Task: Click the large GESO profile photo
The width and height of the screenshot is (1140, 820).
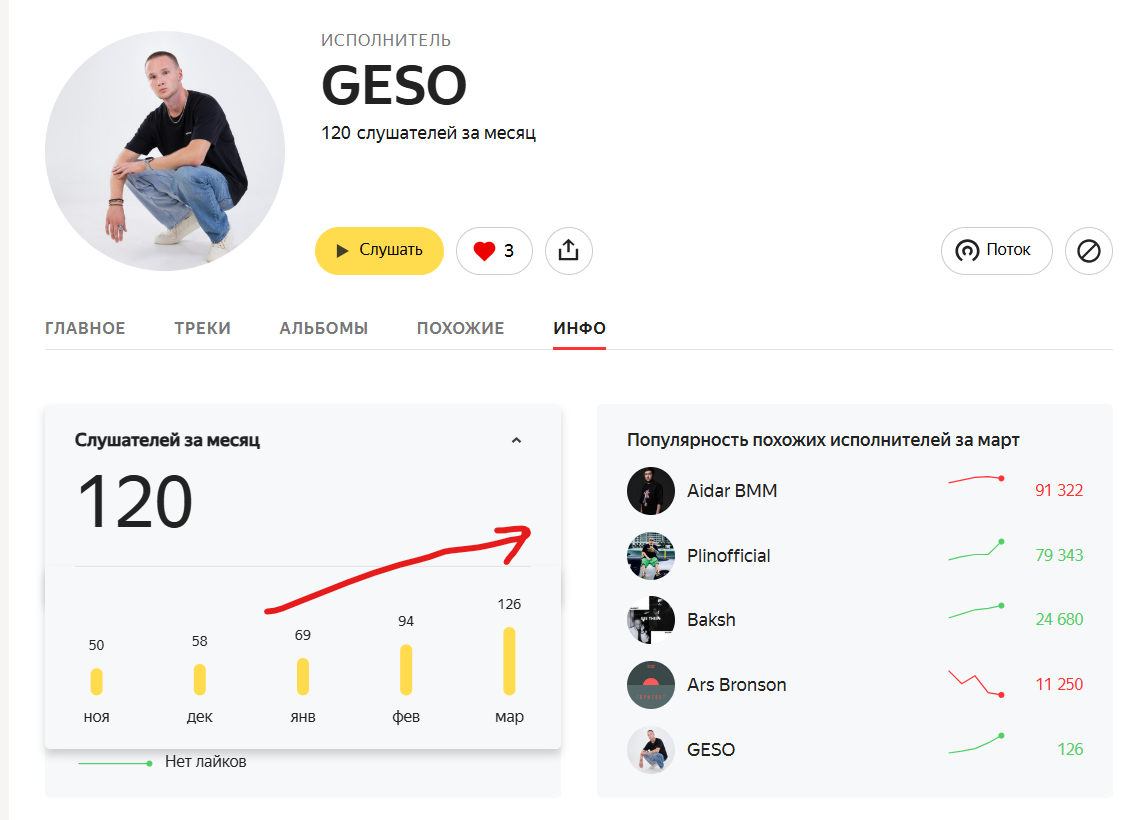Action: pos(165,150)
